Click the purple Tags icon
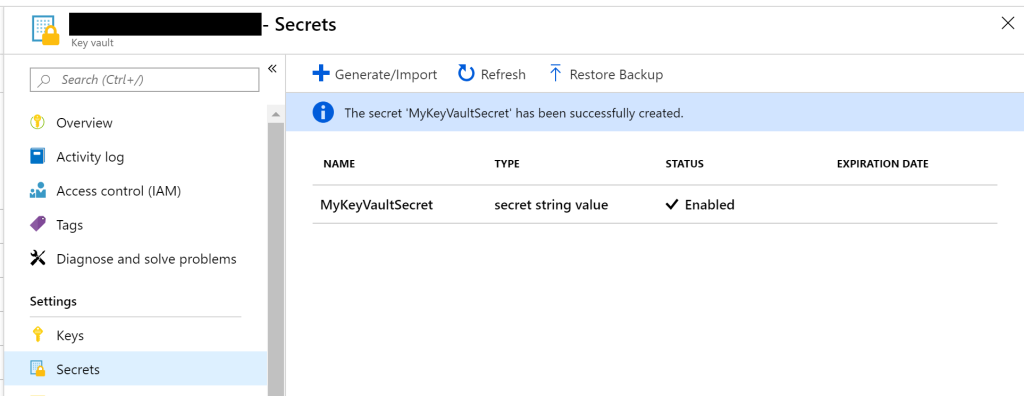This screenshot has width=1024, height=396. pos(38,224)
